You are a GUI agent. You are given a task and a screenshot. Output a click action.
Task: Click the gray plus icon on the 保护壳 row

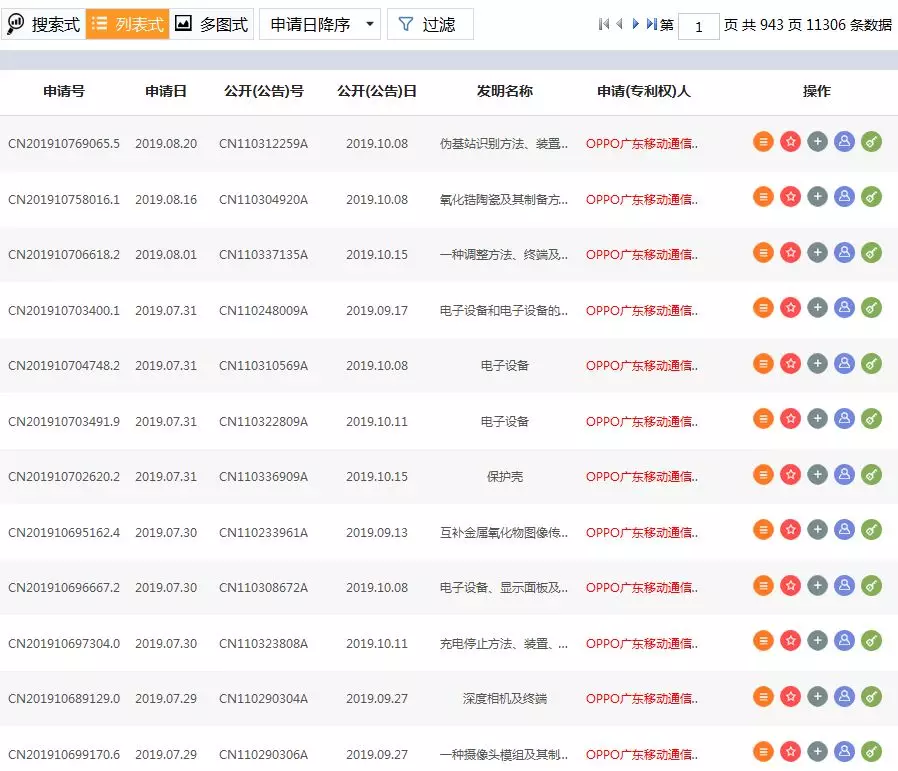817,475
